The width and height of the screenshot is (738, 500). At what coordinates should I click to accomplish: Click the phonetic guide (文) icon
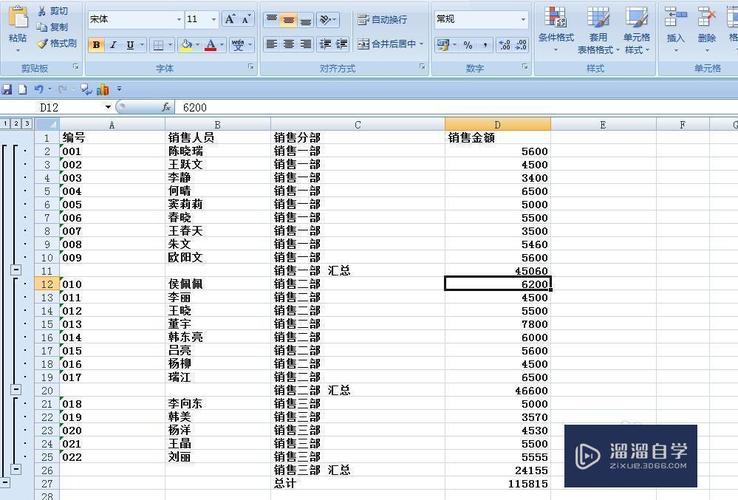point(238,45)
